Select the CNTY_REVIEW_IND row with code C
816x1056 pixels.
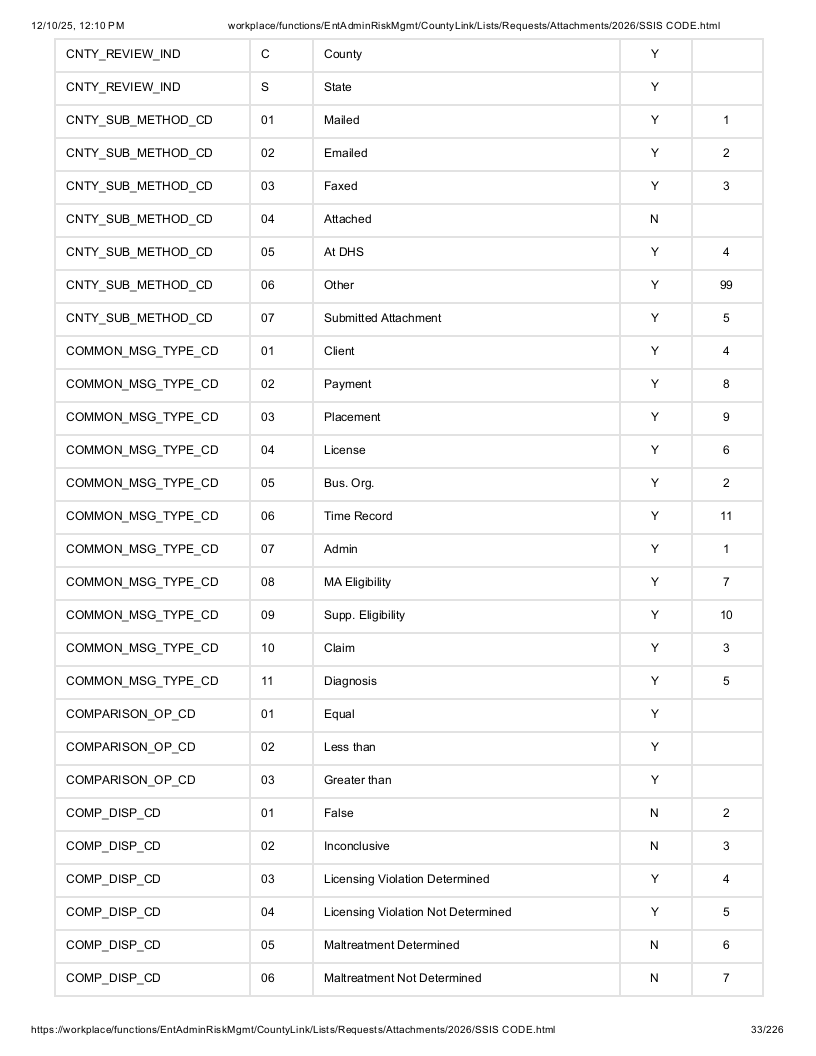409,54
